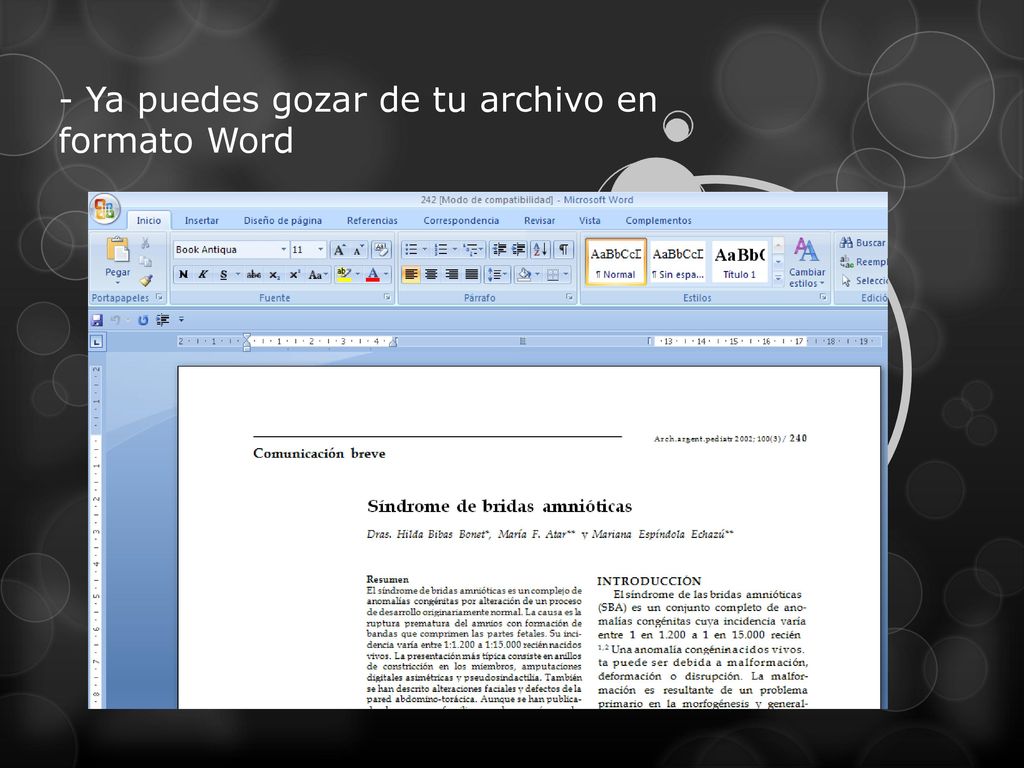Select align right
The height and width of the screenshot is (768, 1024).
(x=451, y=274)
